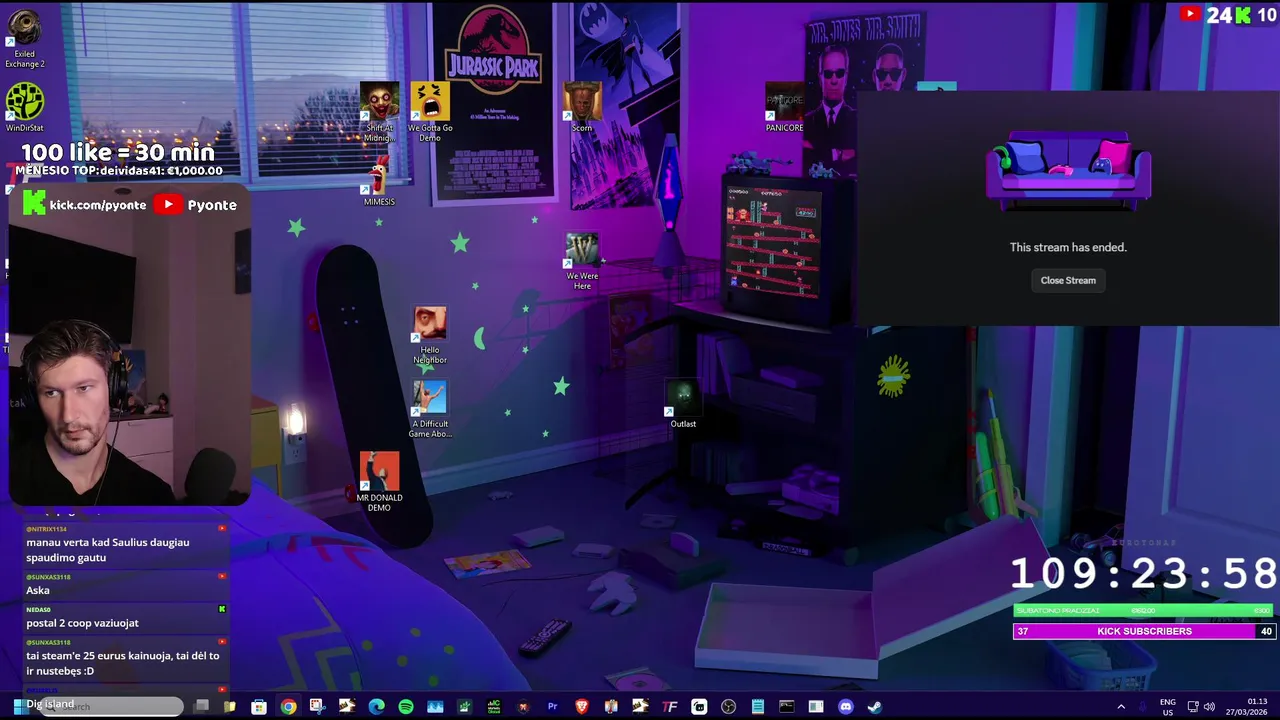Image resolution: width=1280 pixels, height=720 pixels.
Task: Switch the ENG US input language
Action: click(1168, 707)
